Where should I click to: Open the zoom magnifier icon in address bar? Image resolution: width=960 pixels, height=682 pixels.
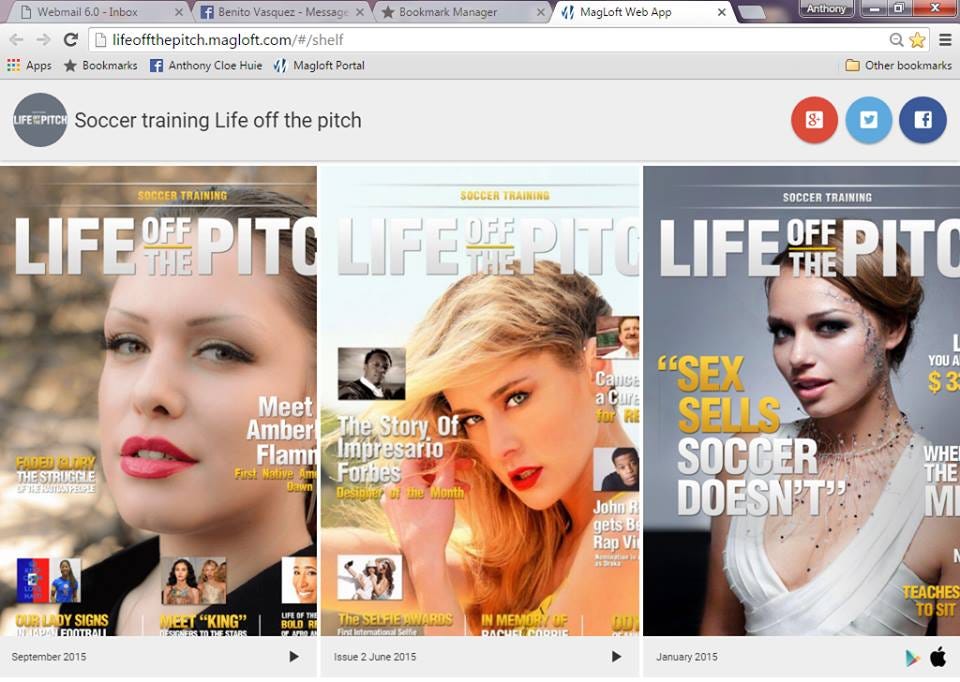coord(896,40)
